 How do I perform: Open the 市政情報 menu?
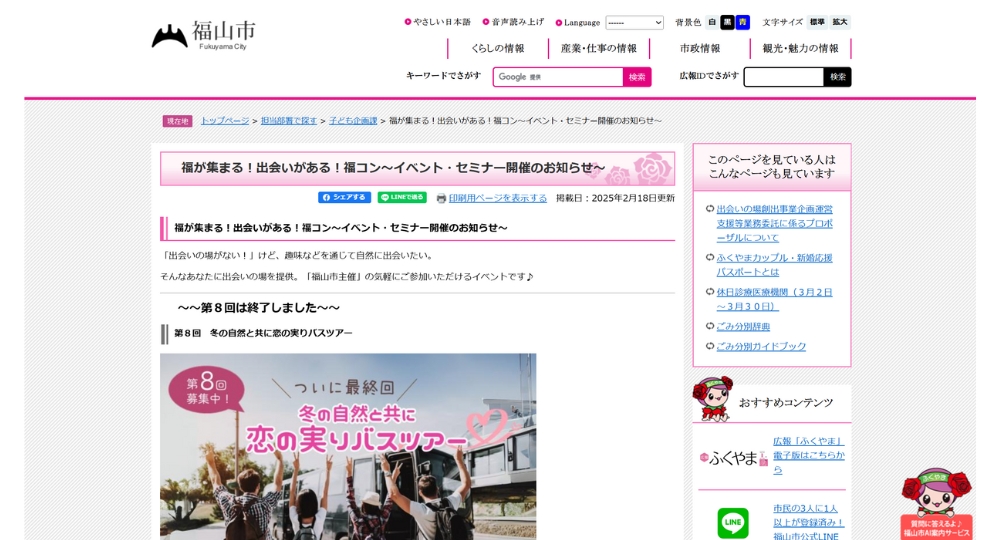pyautogui.click(x=700, y=48)
